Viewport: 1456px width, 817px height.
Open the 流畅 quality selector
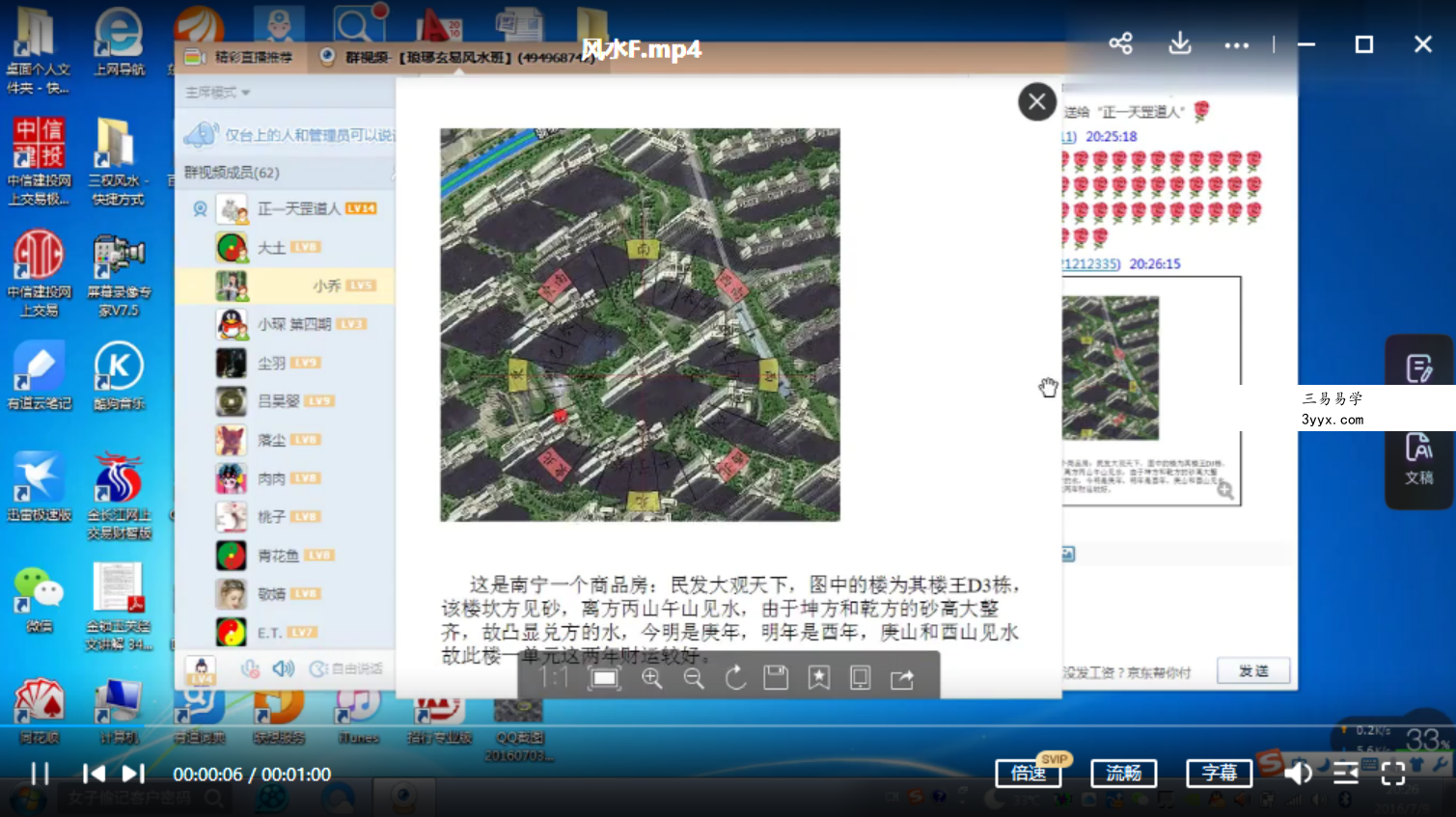point(1123,773)
